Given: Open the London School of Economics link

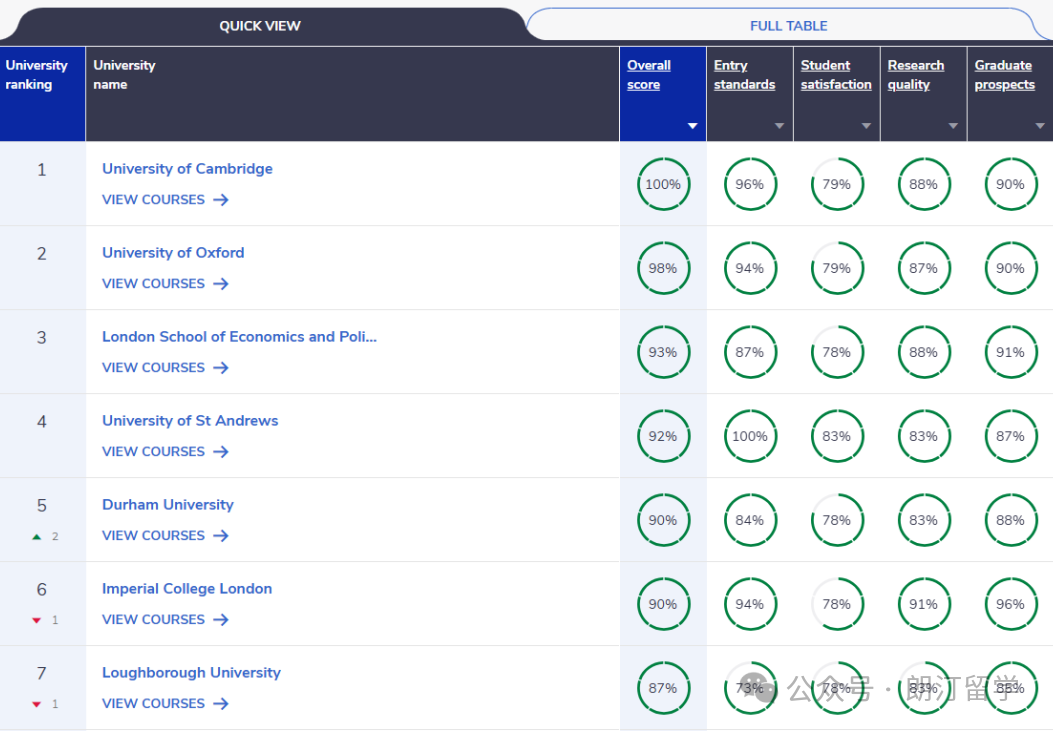Looking at the screenshot, I should (240, 336).
